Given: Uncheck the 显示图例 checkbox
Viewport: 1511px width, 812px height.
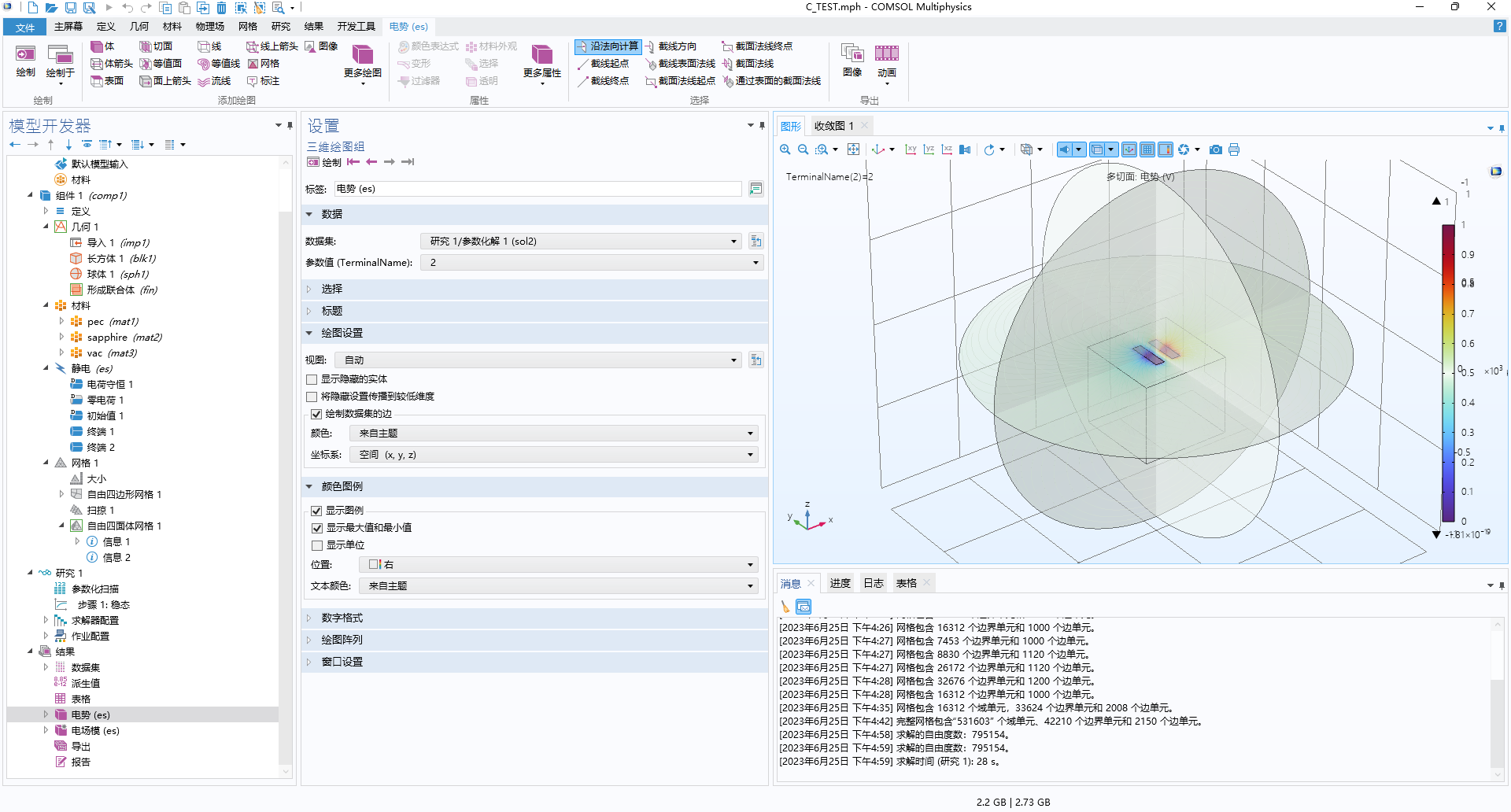Looking at the screenshot, I should [x=316, y=511].
